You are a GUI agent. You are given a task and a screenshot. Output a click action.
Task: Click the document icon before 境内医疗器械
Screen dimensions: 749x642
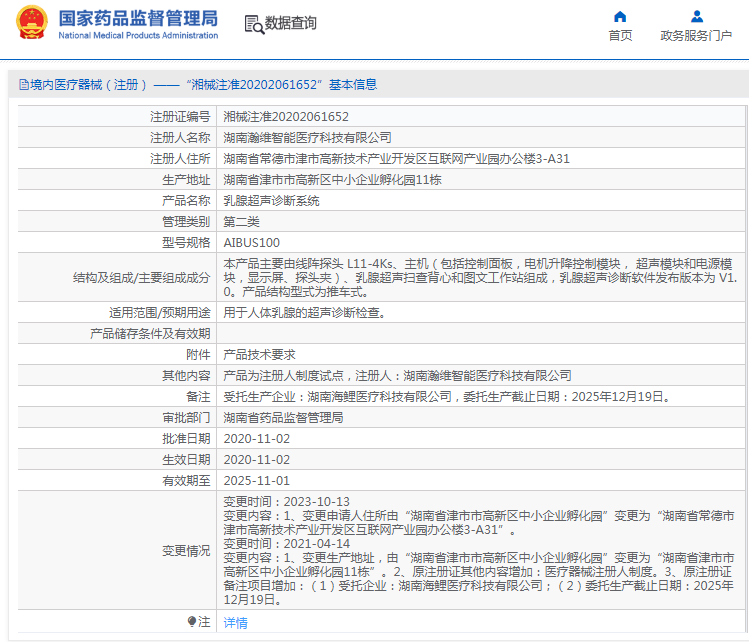point(24,85)
